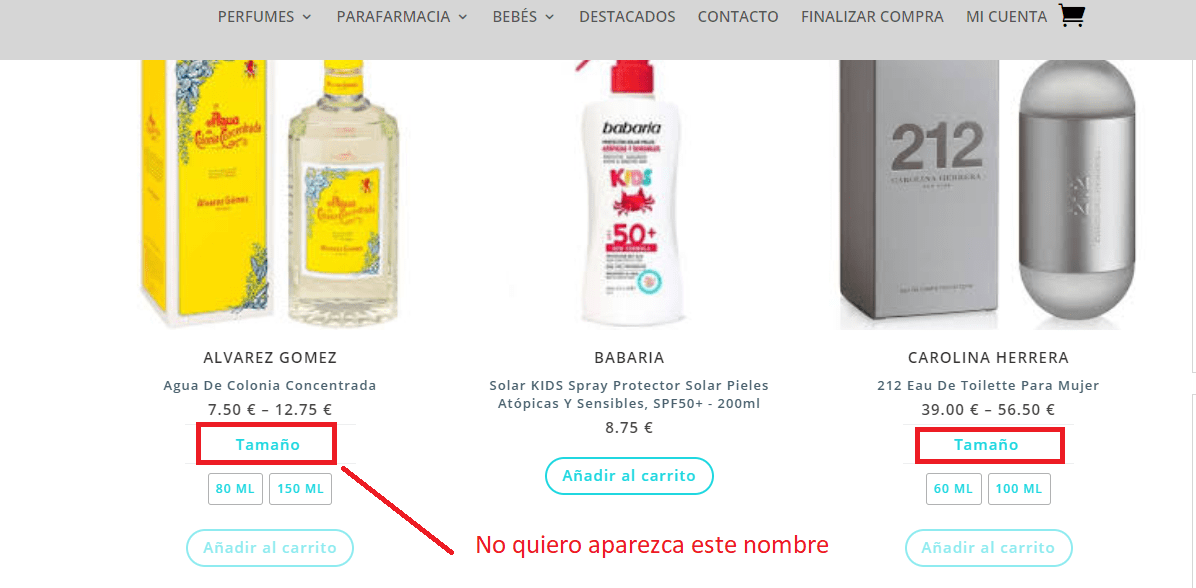Expand the PARAFARMACIA menu chevron
This screenshot has width=1196, height=588.
click(463, 17)
